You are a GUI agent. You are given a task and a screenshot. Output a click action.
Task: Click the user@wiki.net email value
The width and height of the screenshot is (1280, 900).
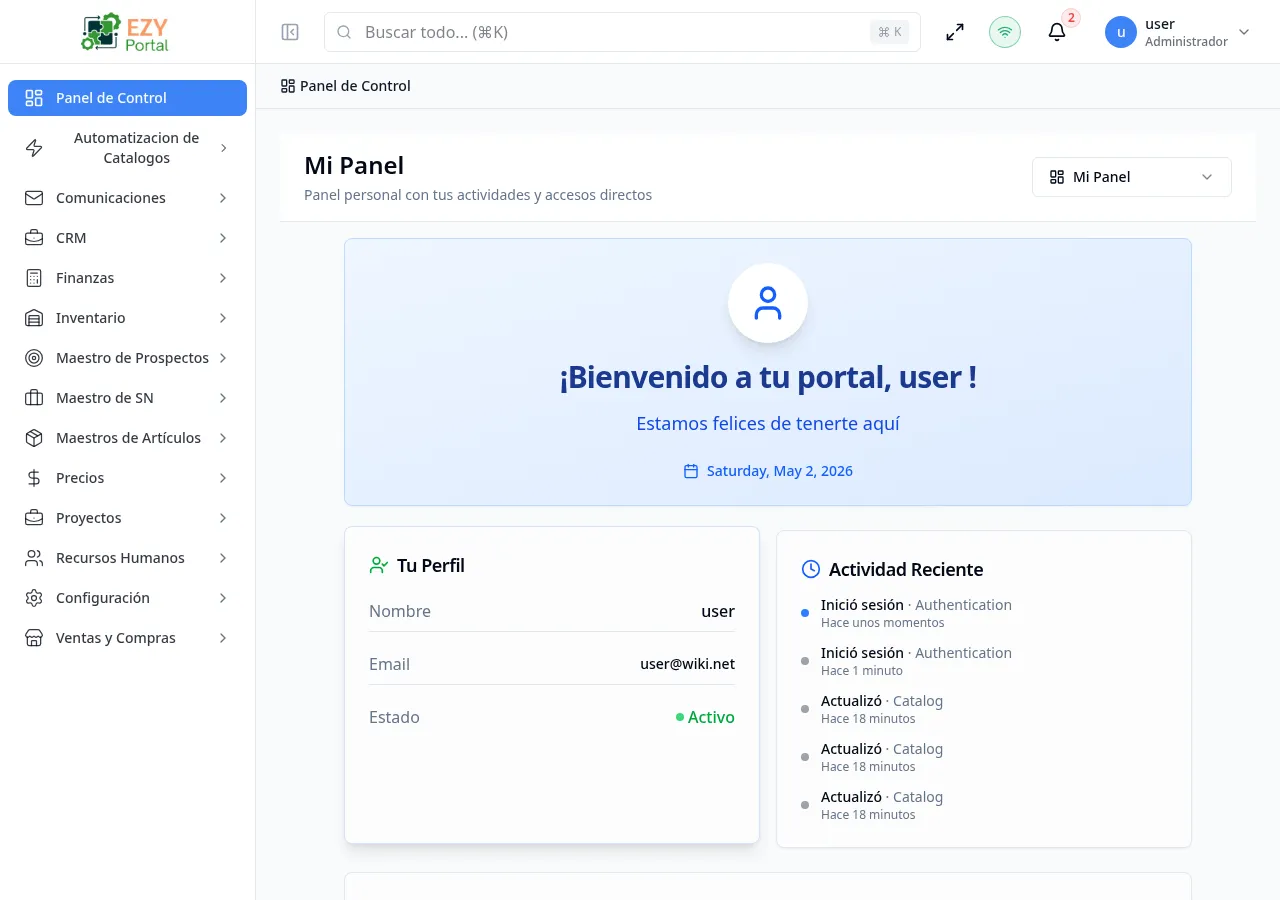click(687, 664)
